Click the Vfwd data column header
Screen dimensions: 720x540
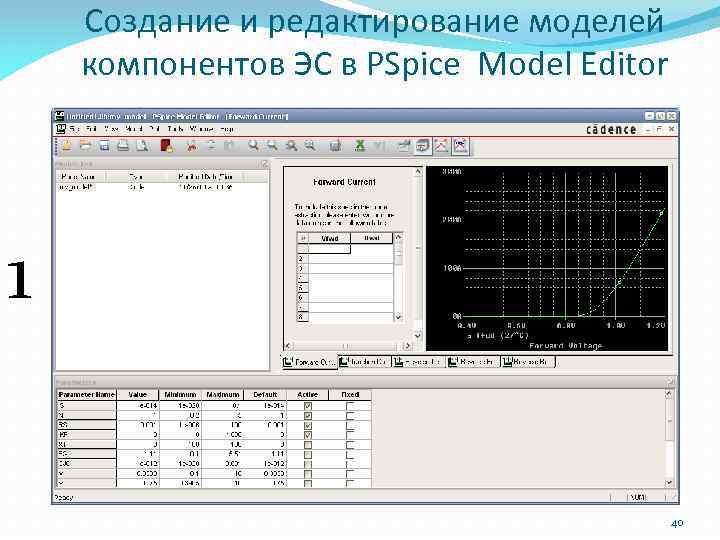click(x=329, y=238)
